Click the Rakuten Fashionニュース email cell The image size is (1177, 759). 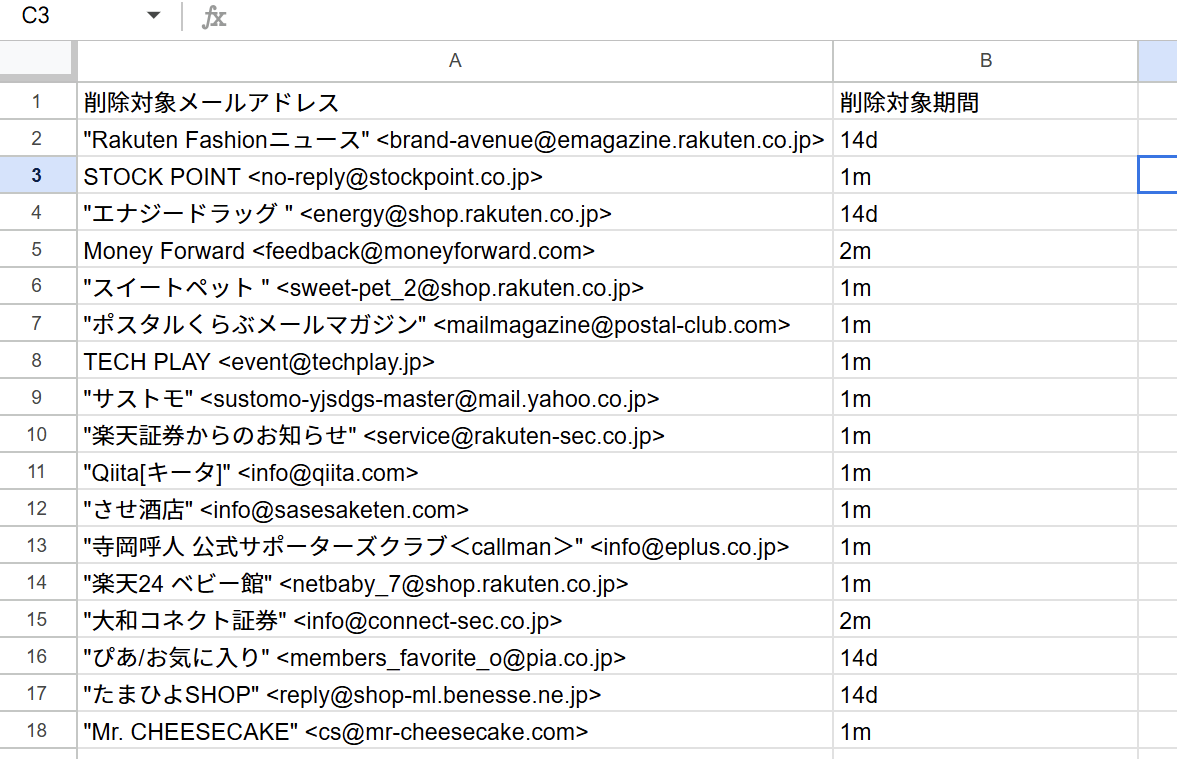[455, 139]
